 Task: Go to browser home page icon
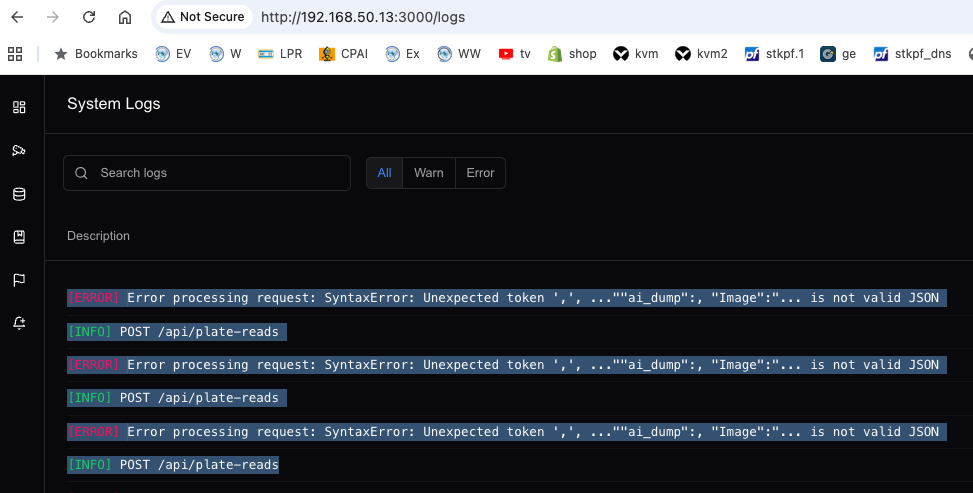coord(124,17)
